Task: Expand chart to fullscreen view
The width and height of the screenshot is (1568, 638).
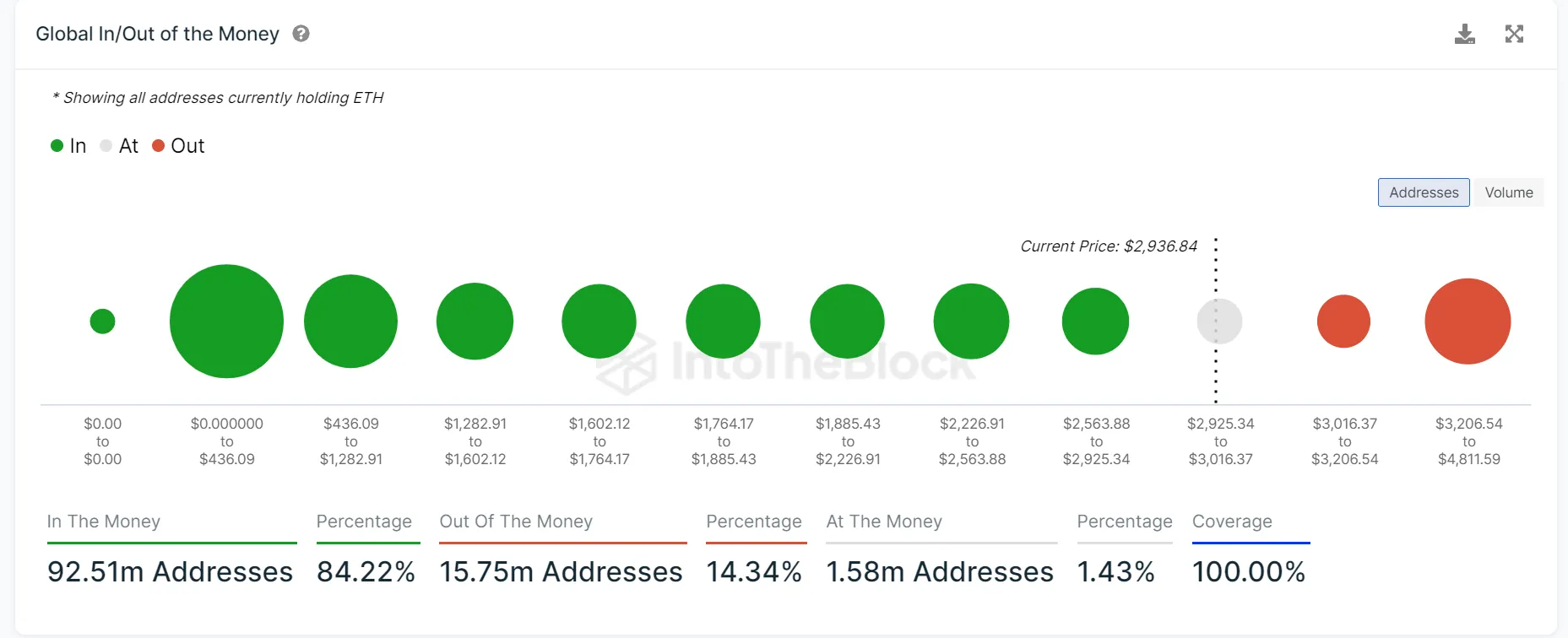Action: pyautogui.click(x=1514, y=34)
